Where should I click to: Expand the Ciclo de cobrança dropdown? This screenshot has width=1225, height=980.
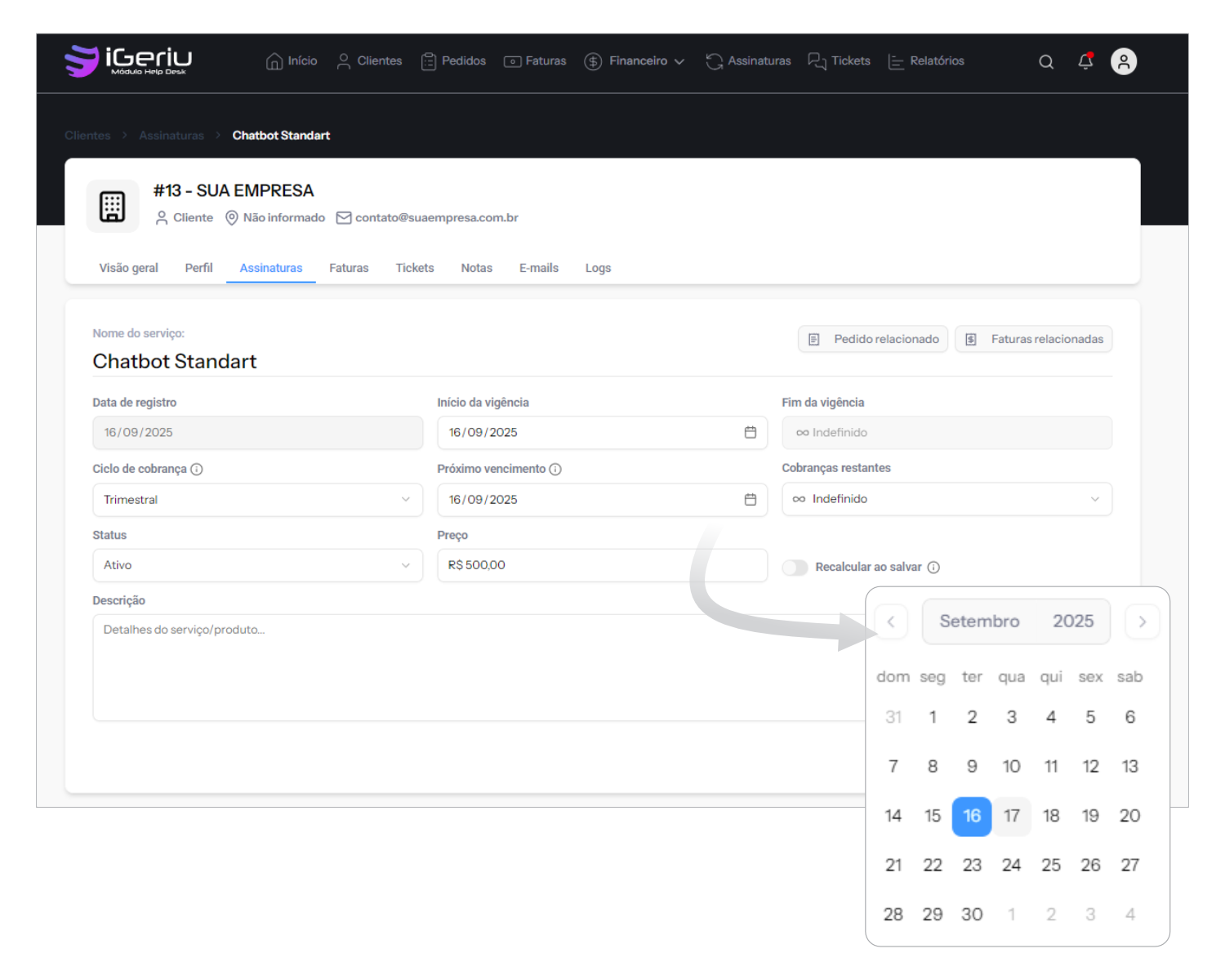[x=257, y=500]
